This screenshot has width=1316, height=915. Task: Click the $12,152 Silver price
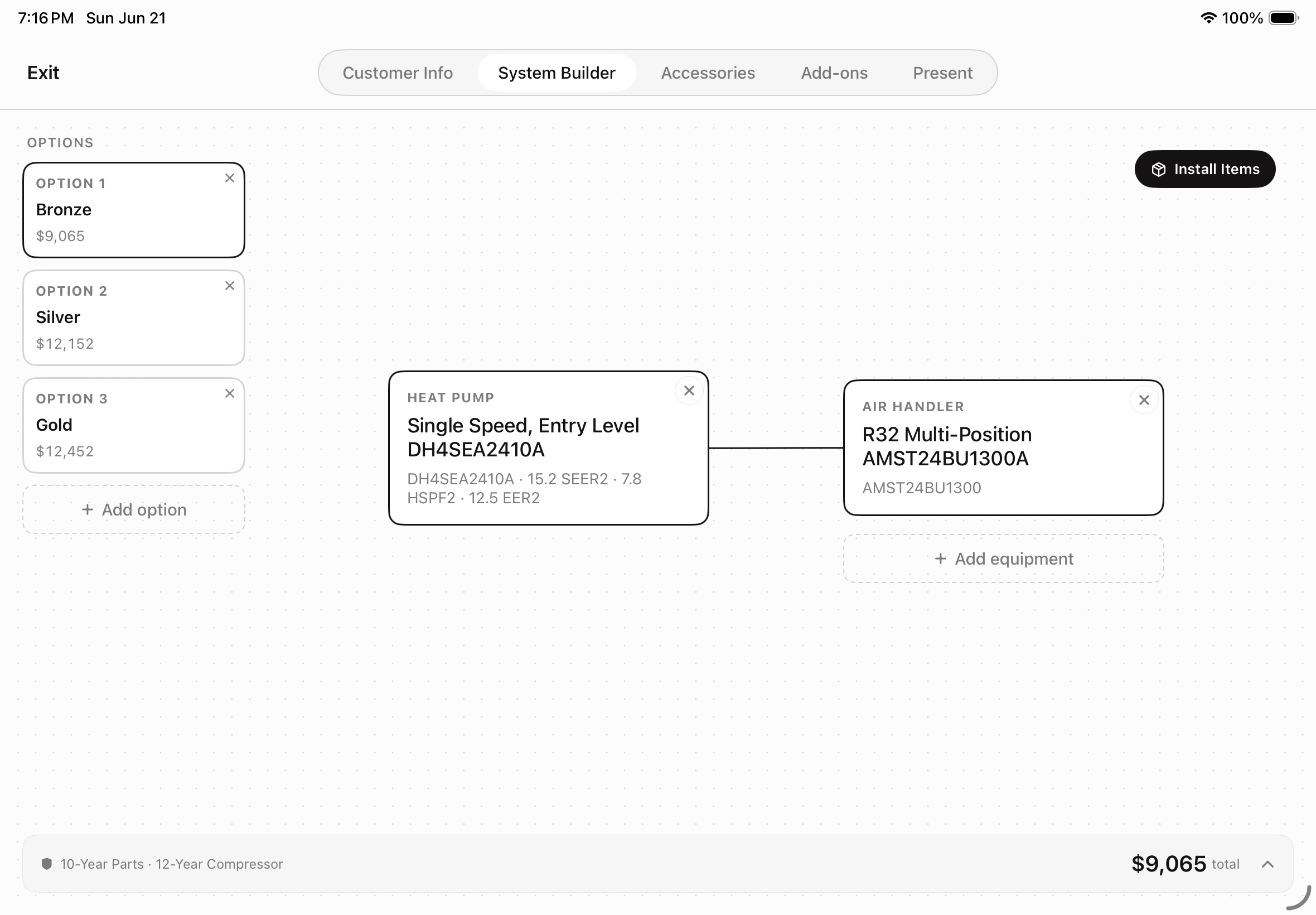coord(65,344)
